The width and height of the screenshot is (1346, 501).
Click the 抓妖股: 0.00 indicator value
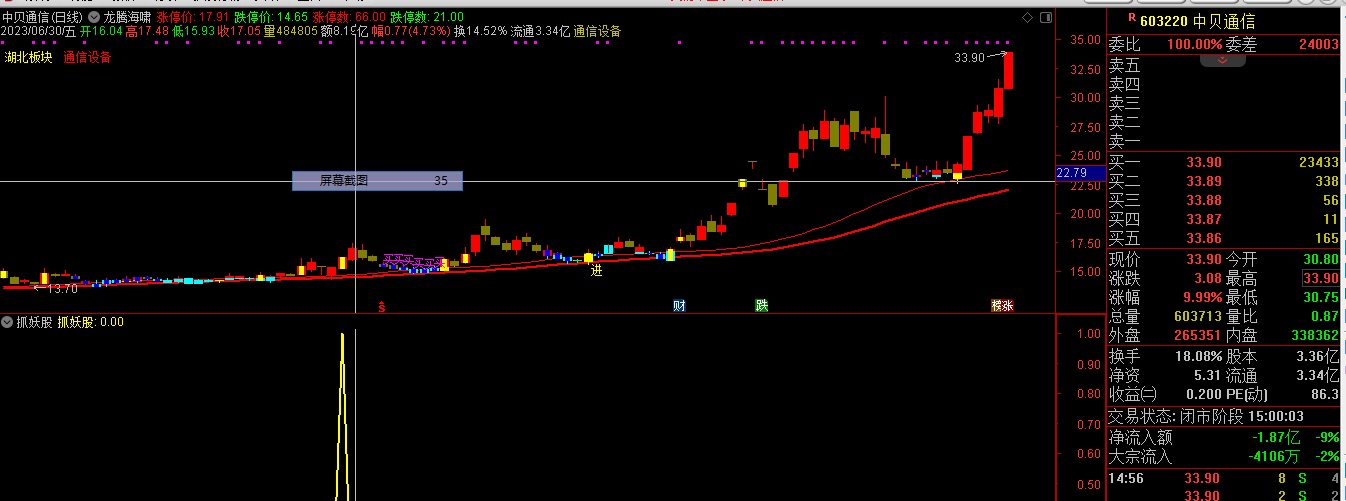click(91, 322)
